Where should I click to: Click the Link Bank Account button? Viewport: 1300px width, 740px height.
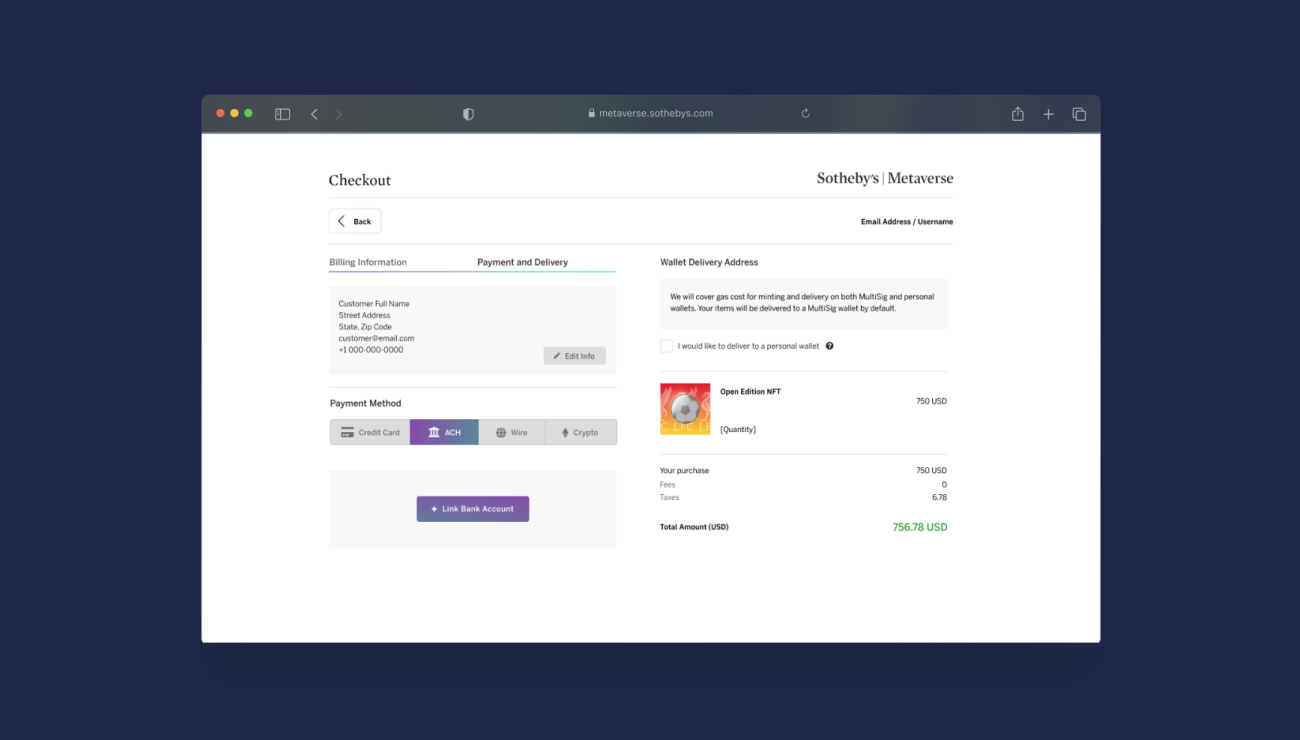click(473, 509)
